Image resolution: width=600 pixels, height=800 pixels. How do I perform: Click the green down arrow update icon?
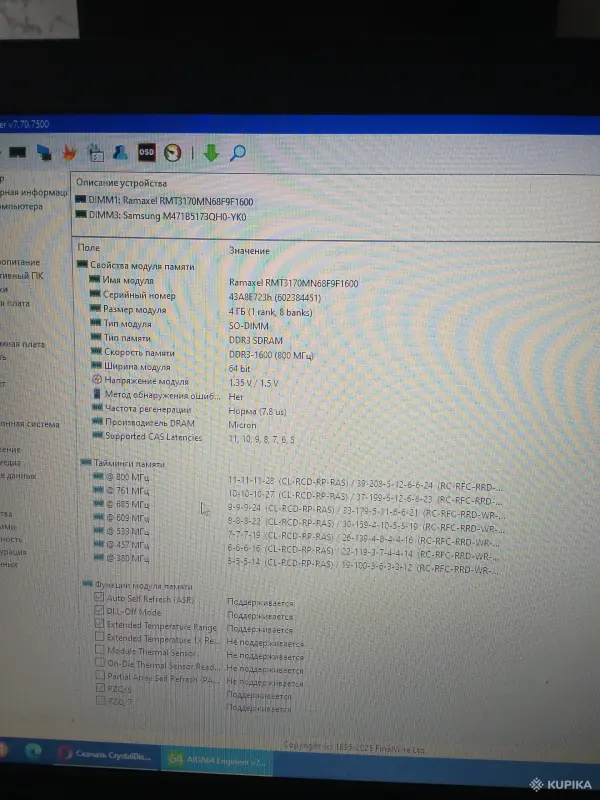pos(211,153)
